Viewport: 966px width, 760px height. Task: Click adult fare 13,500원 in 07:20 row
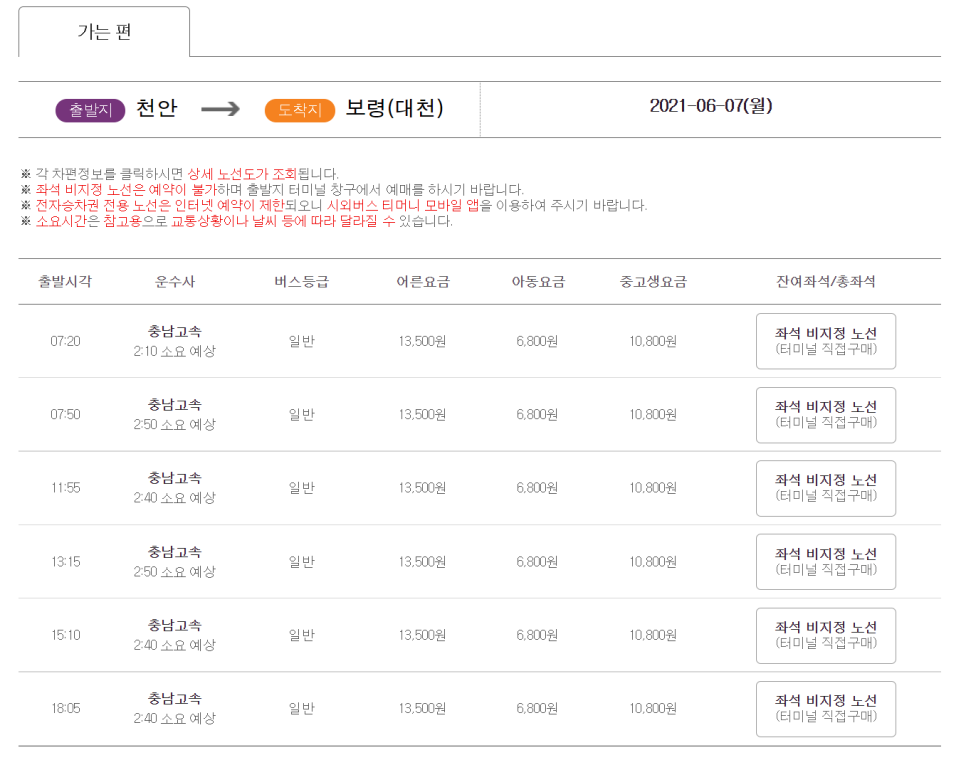[423, 341]
